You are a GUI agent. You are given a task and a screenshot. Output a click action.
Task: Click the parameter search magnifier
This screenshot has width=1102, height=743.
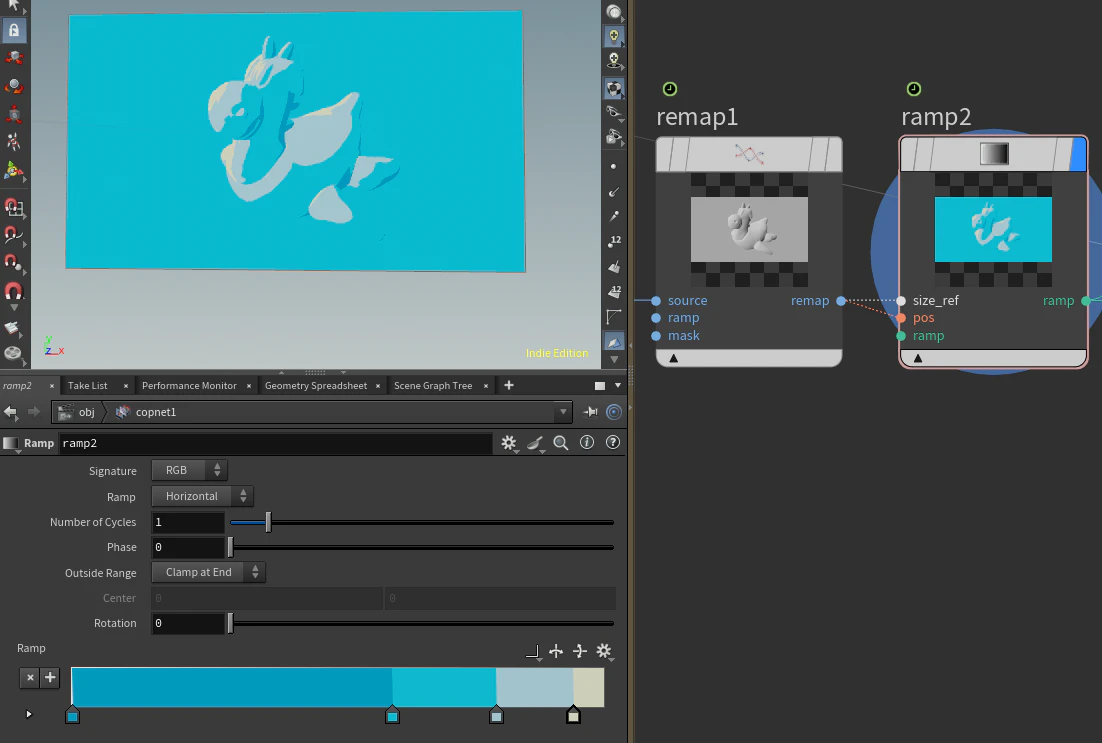[561, 443]
